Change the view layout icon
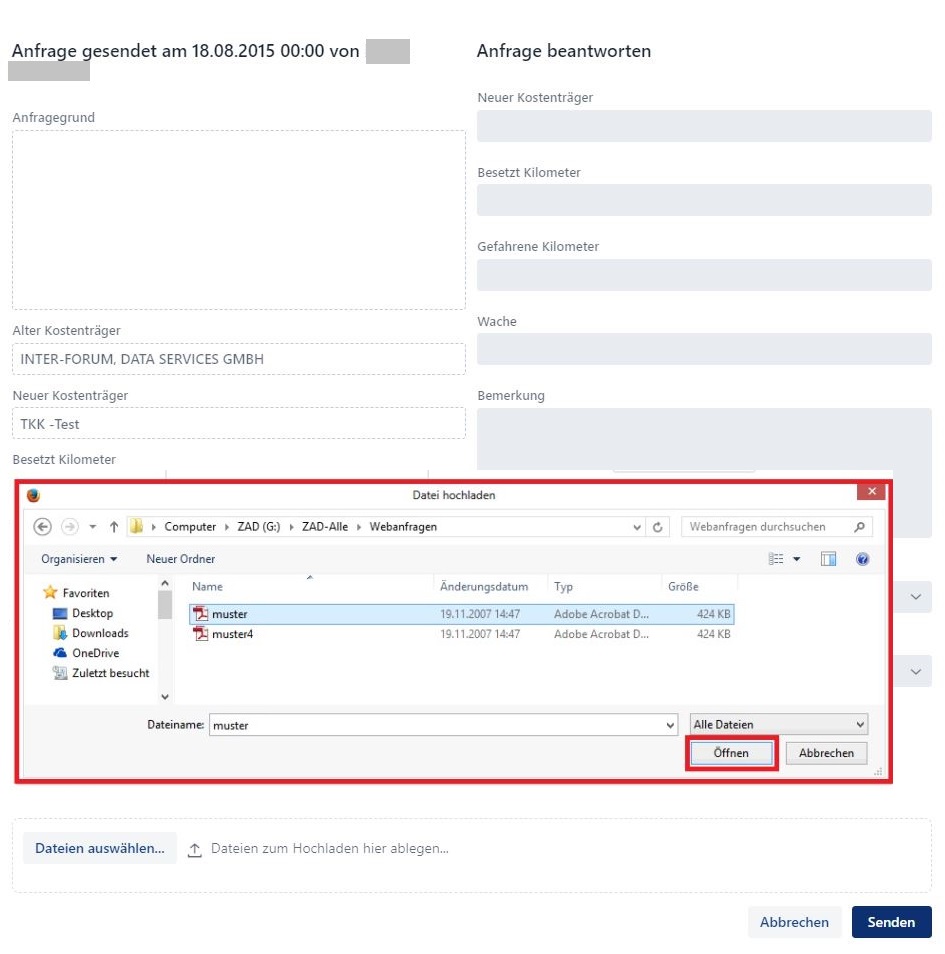 (x=777, y=559)
